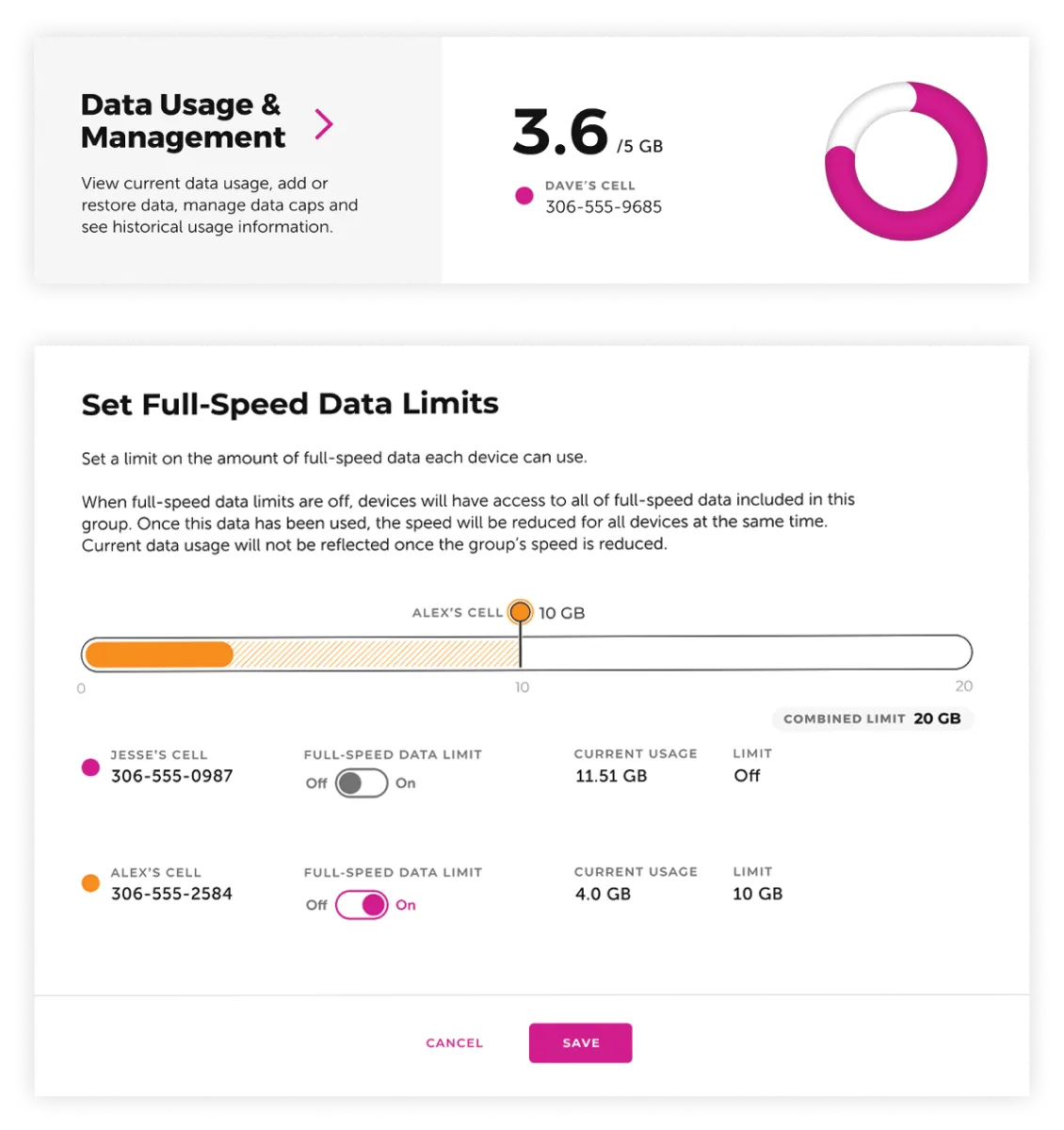Click Jesse's Cell phone number 306-555-0987
This screenshot has width=1064, height=1130.
click(x=171, y=777)
